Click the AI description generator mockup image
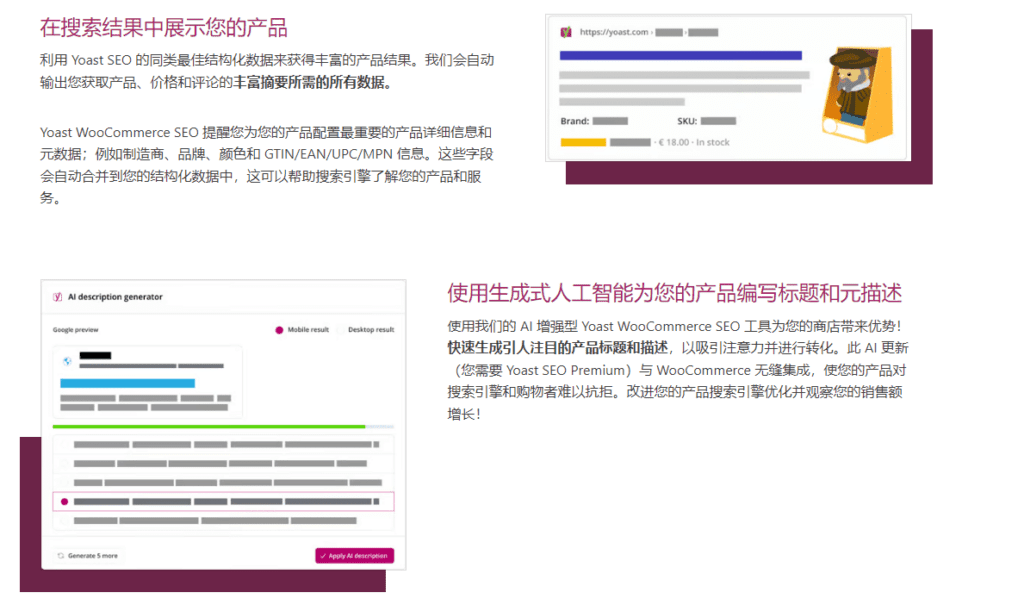This screenshot has width=1024, height=605. [x=223, y=425]
